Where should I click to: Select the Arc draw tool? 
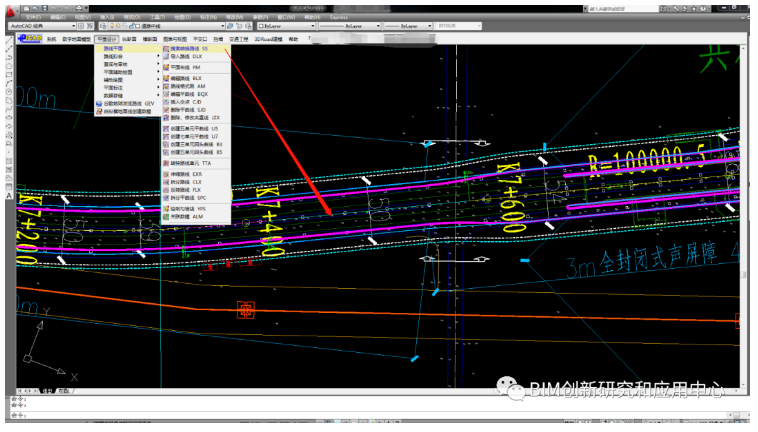(x=9, y=83)
